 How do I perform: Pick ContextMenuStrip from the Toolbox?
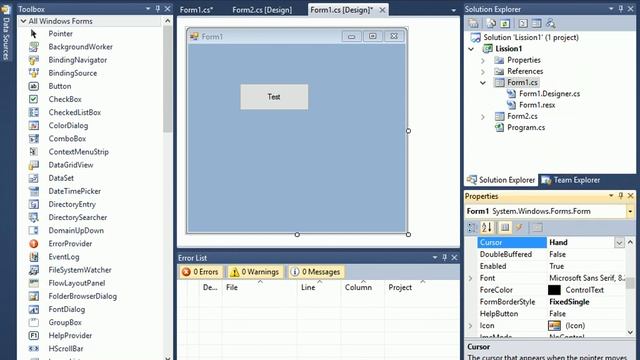pyautogui.click(x=78, y=151)
